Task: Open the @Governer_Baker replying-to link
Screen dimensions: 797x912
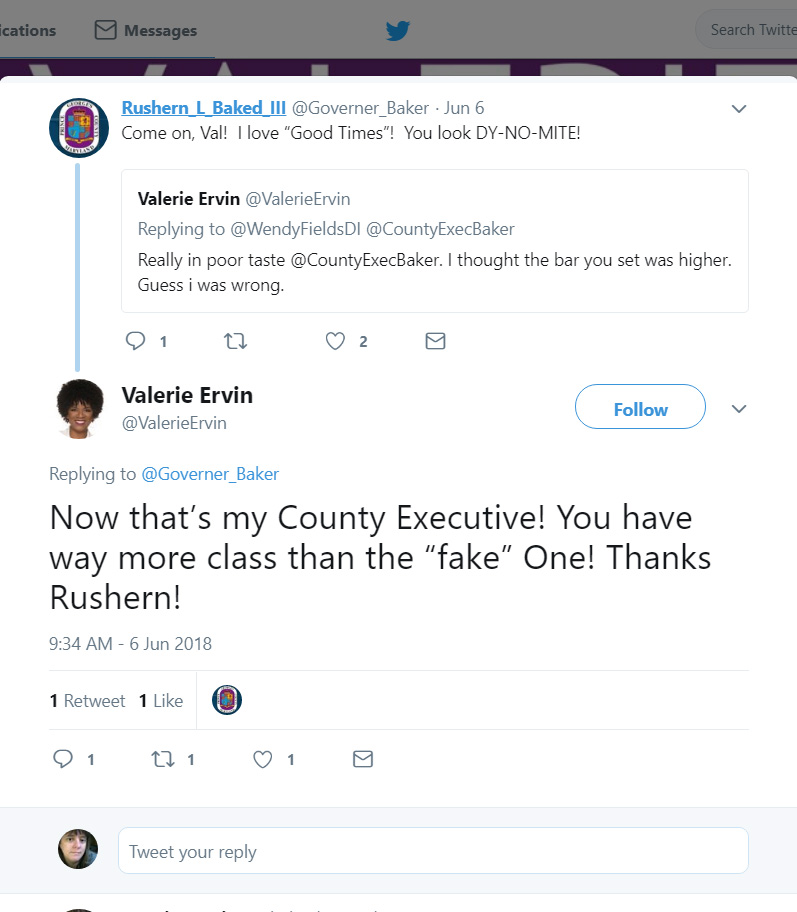Action: click(210, 474)
